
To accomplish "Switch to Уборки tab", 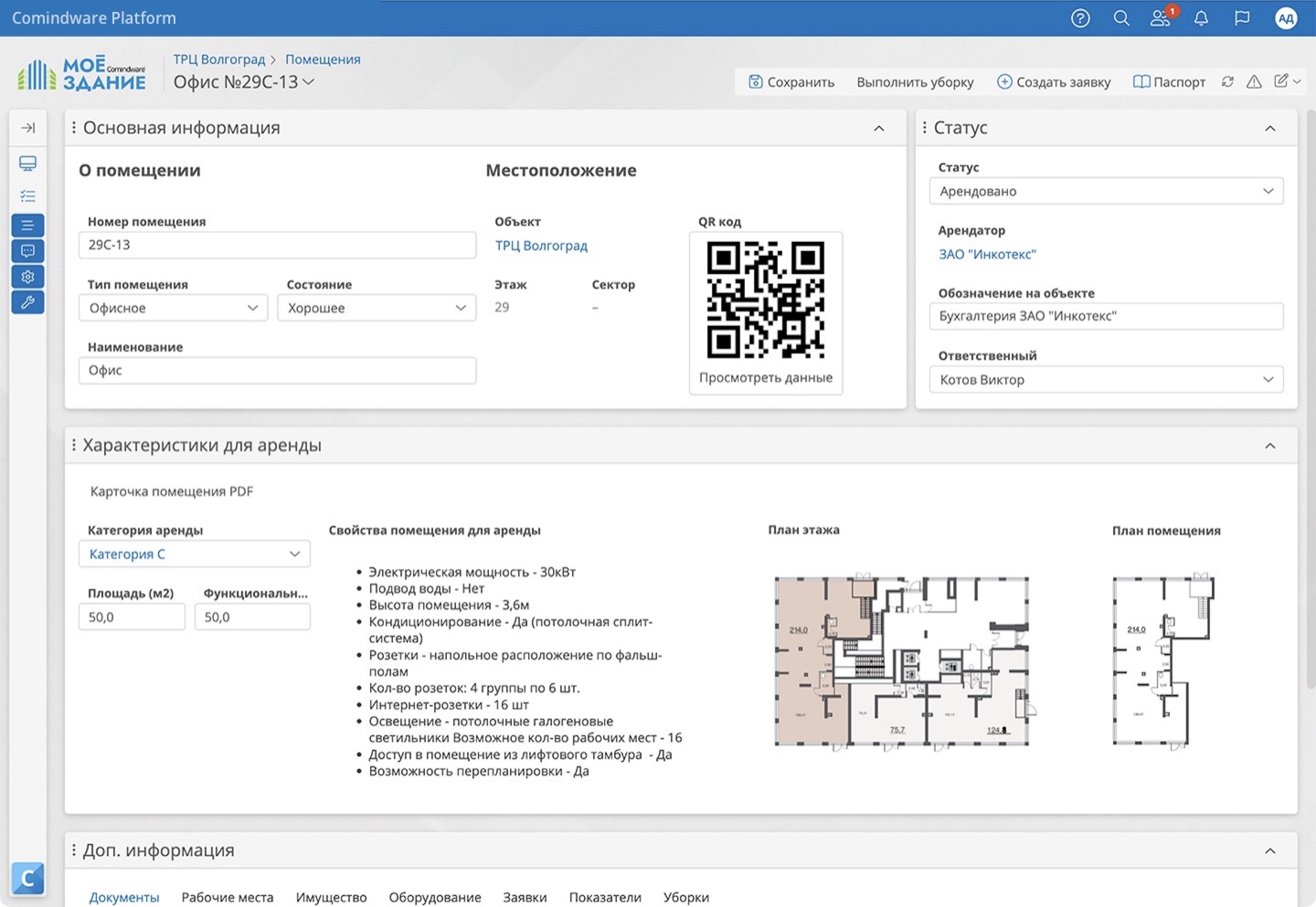I will point(686,897).
